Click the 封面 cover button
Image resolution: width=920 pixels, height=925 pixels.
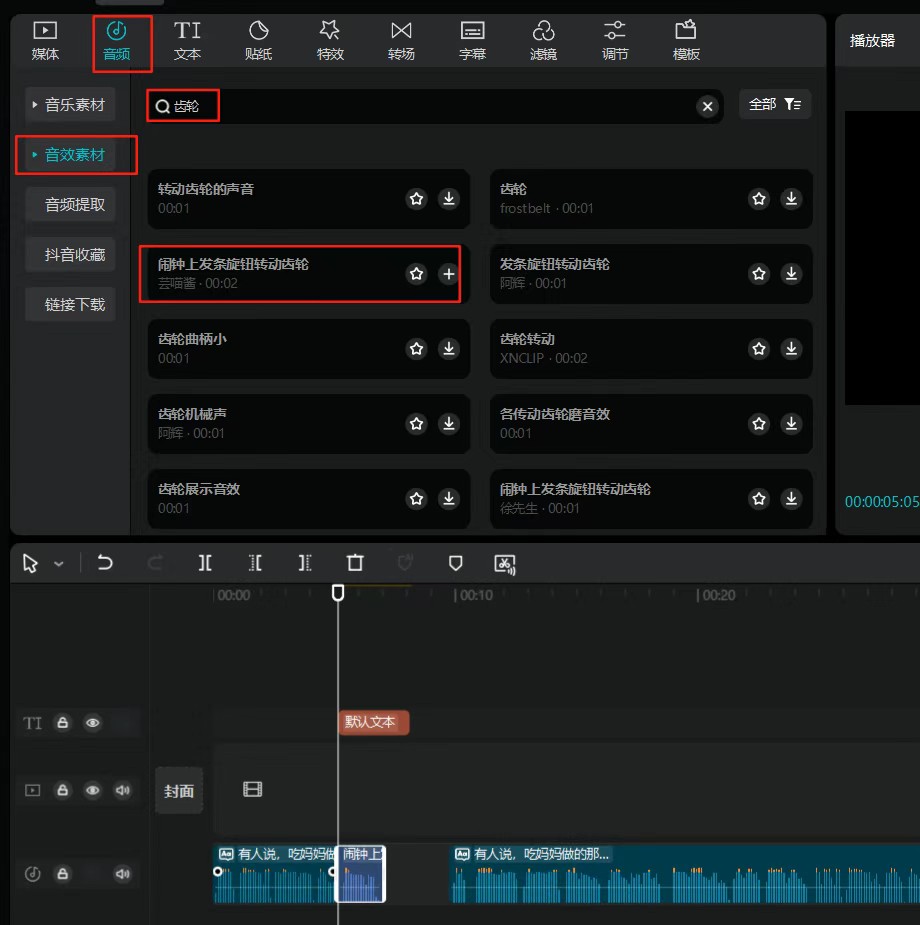click(179, 791)
